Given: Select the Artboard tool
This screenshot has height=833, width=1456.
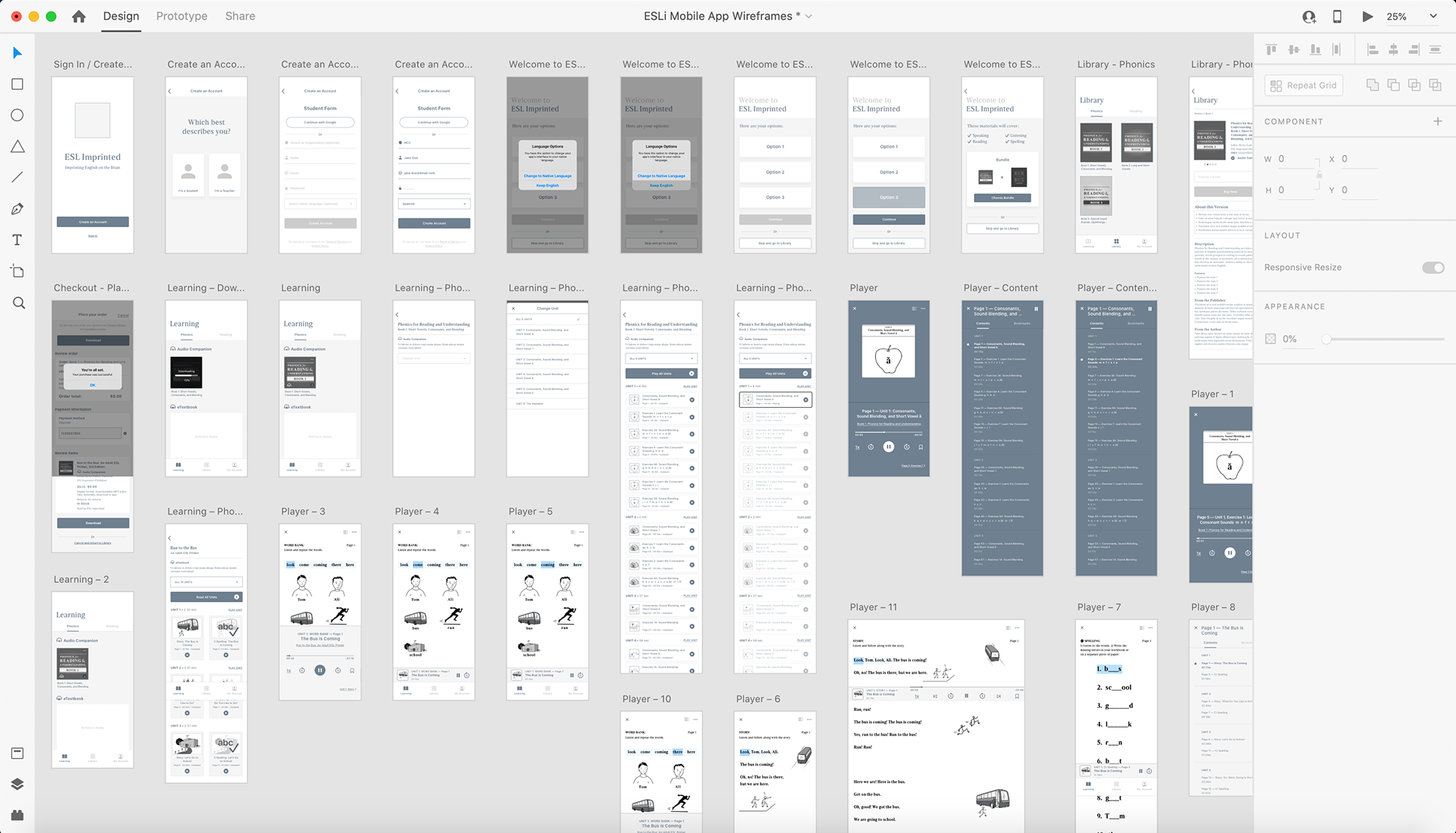Looking at the screenshot, I should [17, 271].
